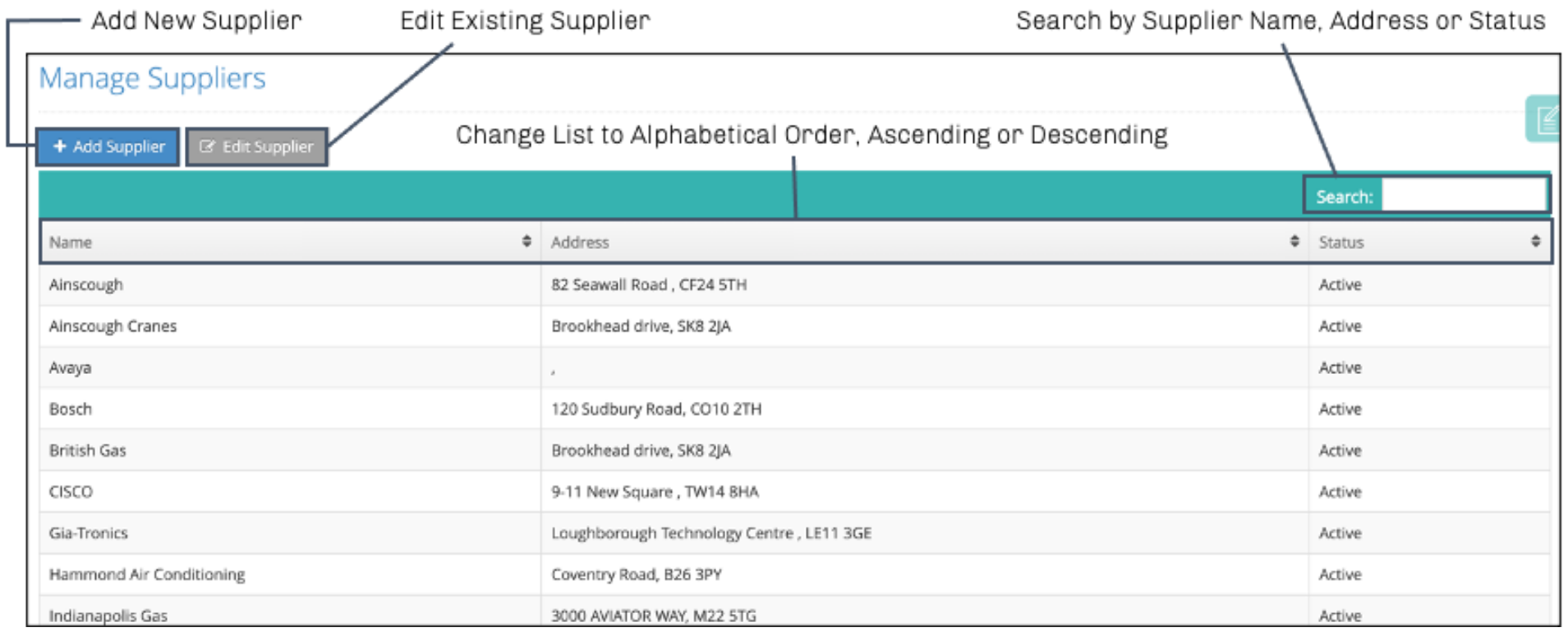This screenshot has height=632, width=1568.
Task: Select the Gia-Tronics supplier row
Action: [x=795, y=533]
